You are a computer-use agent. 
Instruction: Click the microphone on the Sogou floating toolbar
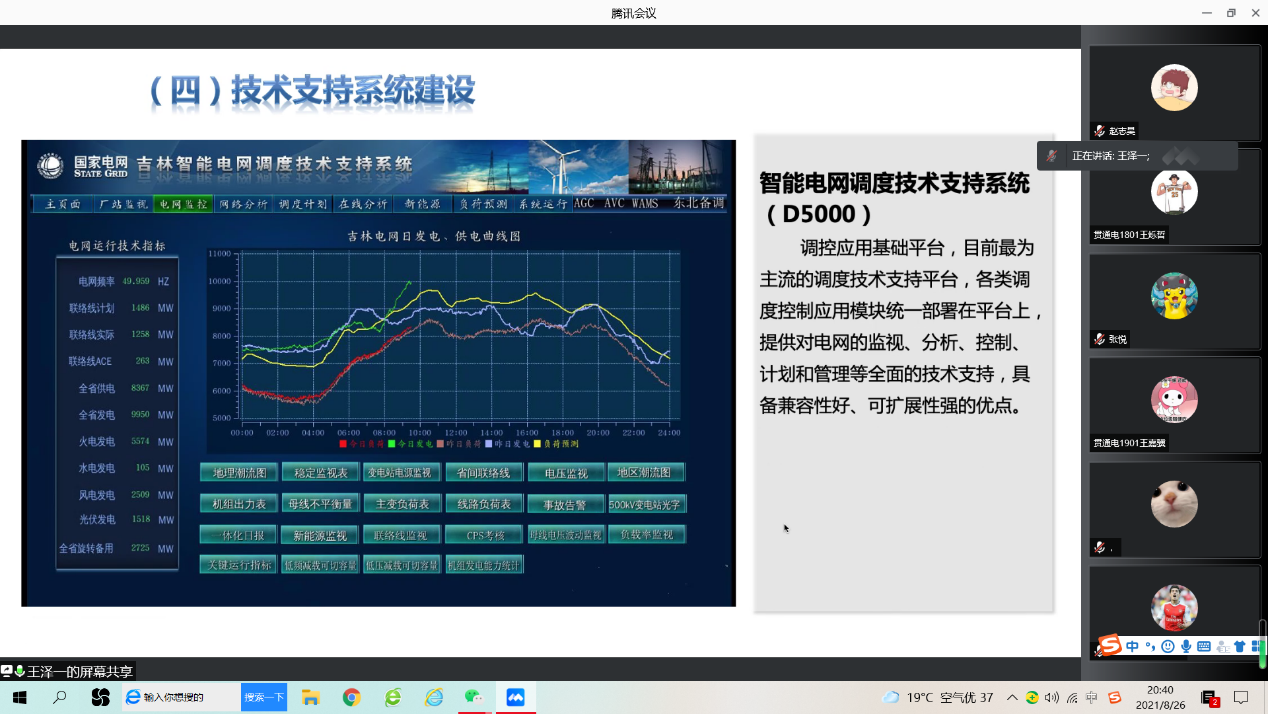tap(1186, 646)
